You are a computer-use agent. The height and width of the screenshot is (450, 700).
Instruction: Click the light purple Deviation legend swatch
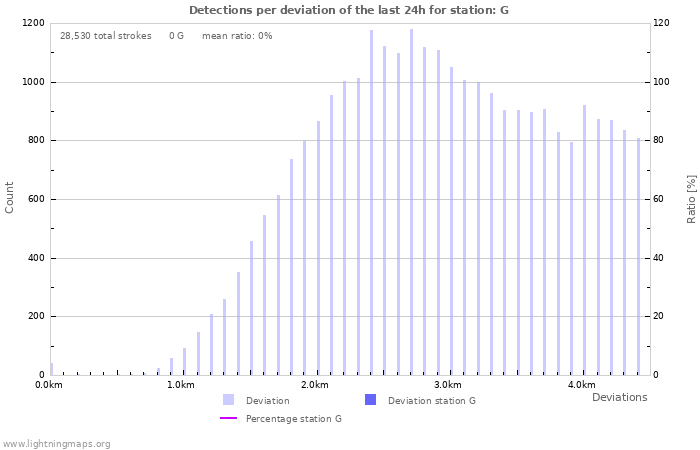coord(228,400)
